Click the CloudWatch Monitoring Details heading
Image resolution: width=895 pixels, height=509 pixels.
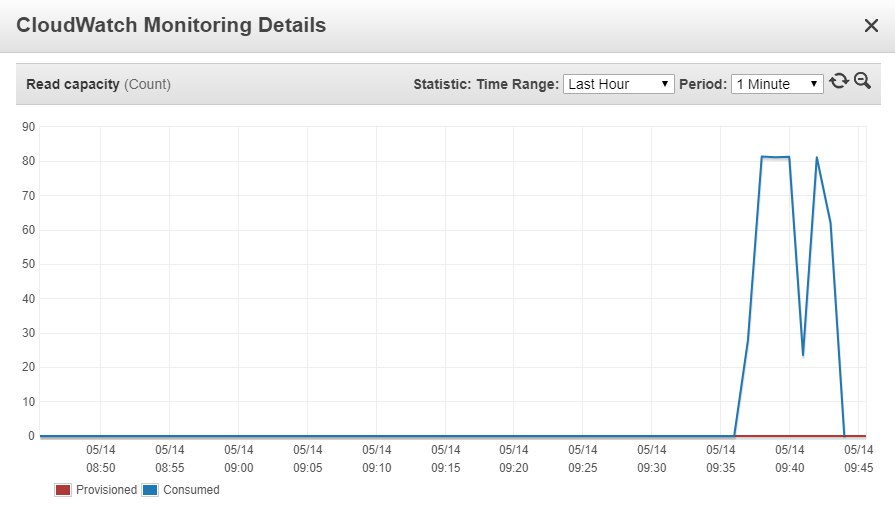pyautogui.click(x=171, y=25)
